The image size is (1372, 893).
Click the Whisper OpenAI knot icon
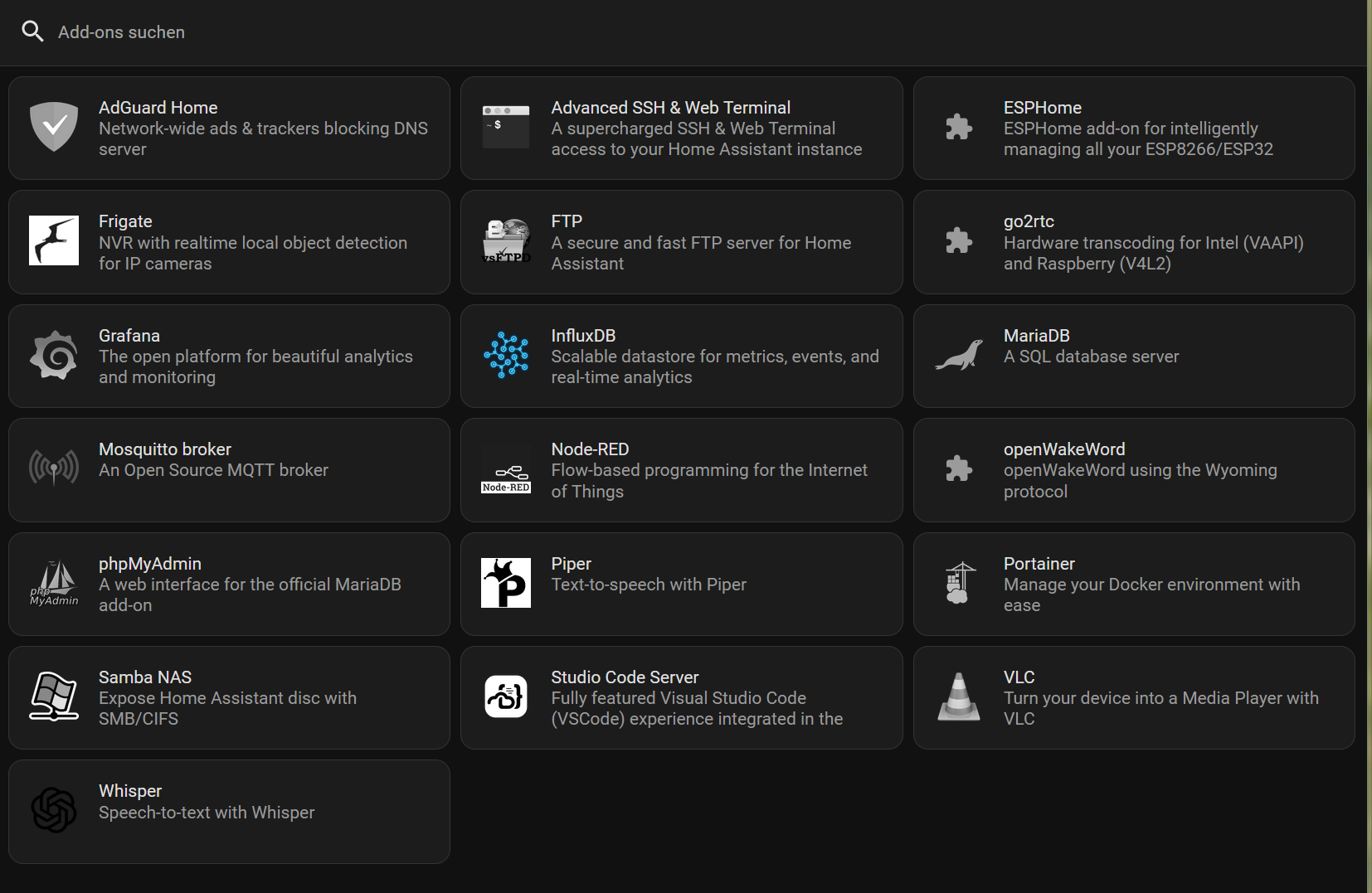tap(54, 810)
